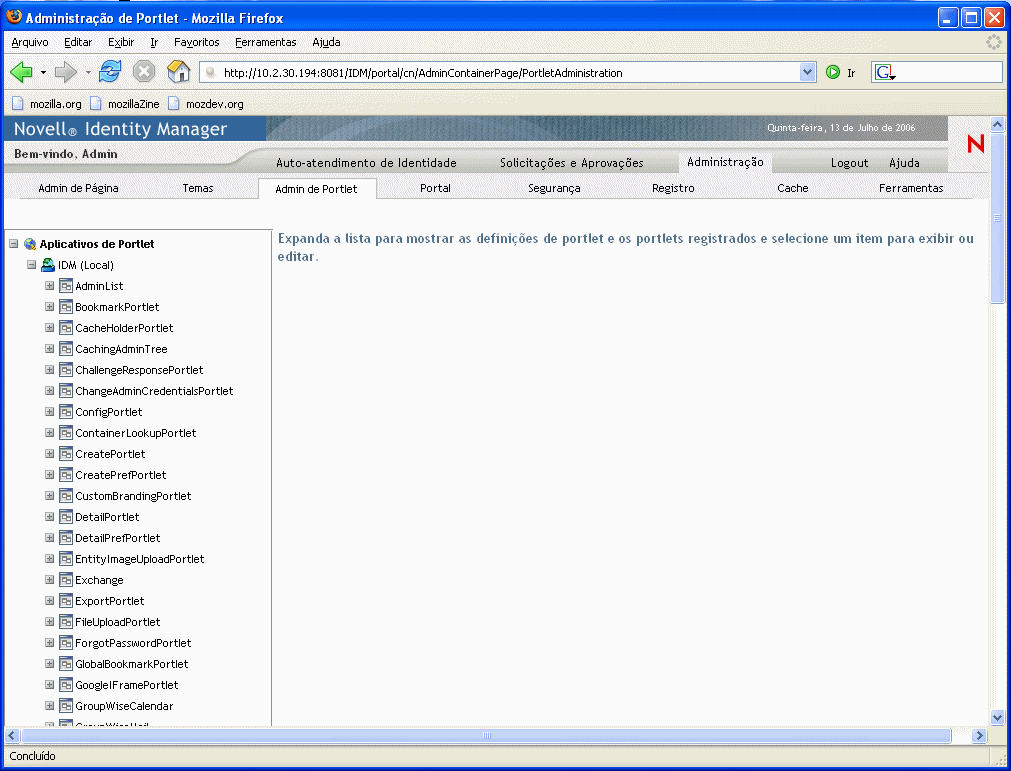This screenshot has height=771, width=1011.
Task: Click the vertical scrollbar up arrow
Action: click(x=997, y=124)
